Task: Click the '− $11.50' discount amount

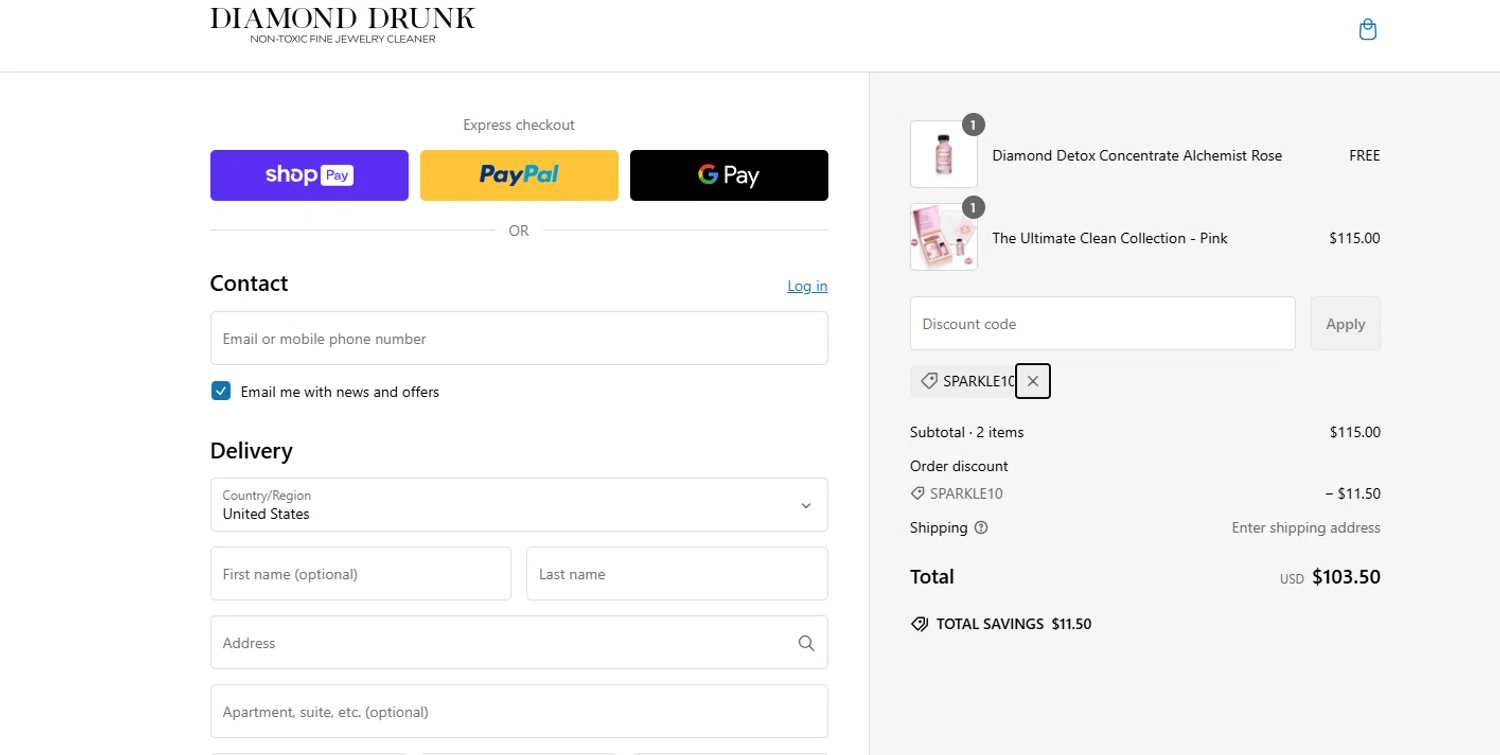Action: coord(1353,494)
